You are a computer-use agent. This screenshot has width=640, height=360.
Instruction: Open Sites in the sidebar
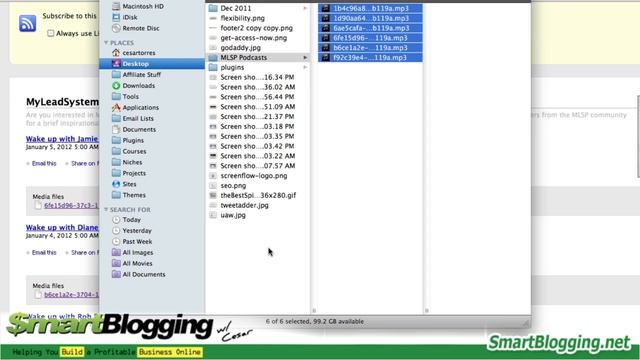point(129,184)
